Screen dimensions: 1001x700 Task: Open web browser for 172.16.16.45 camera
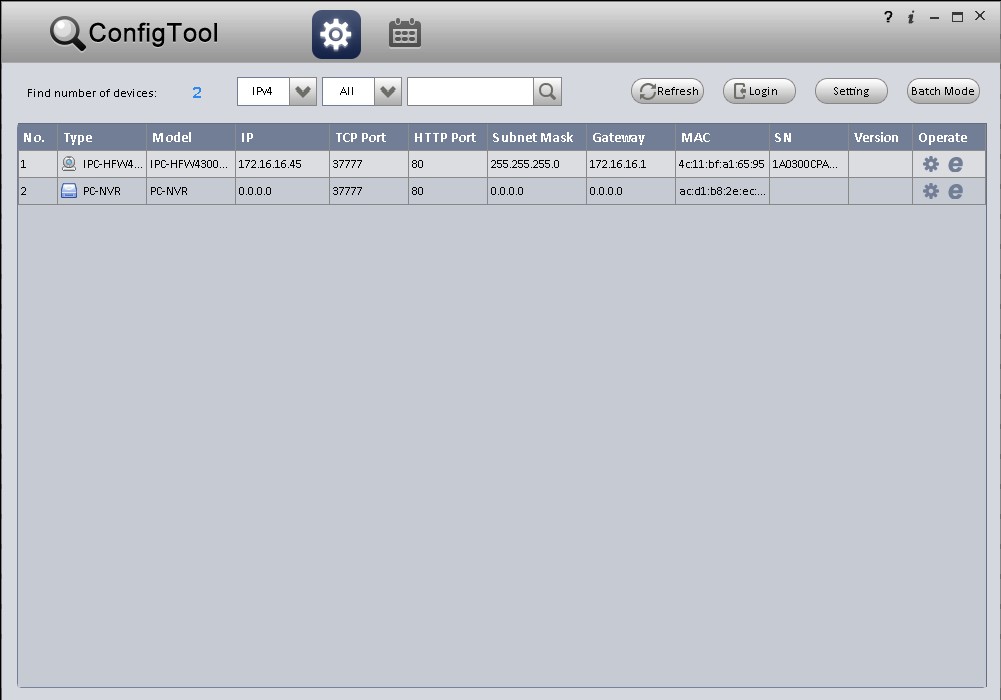[955, 164]
